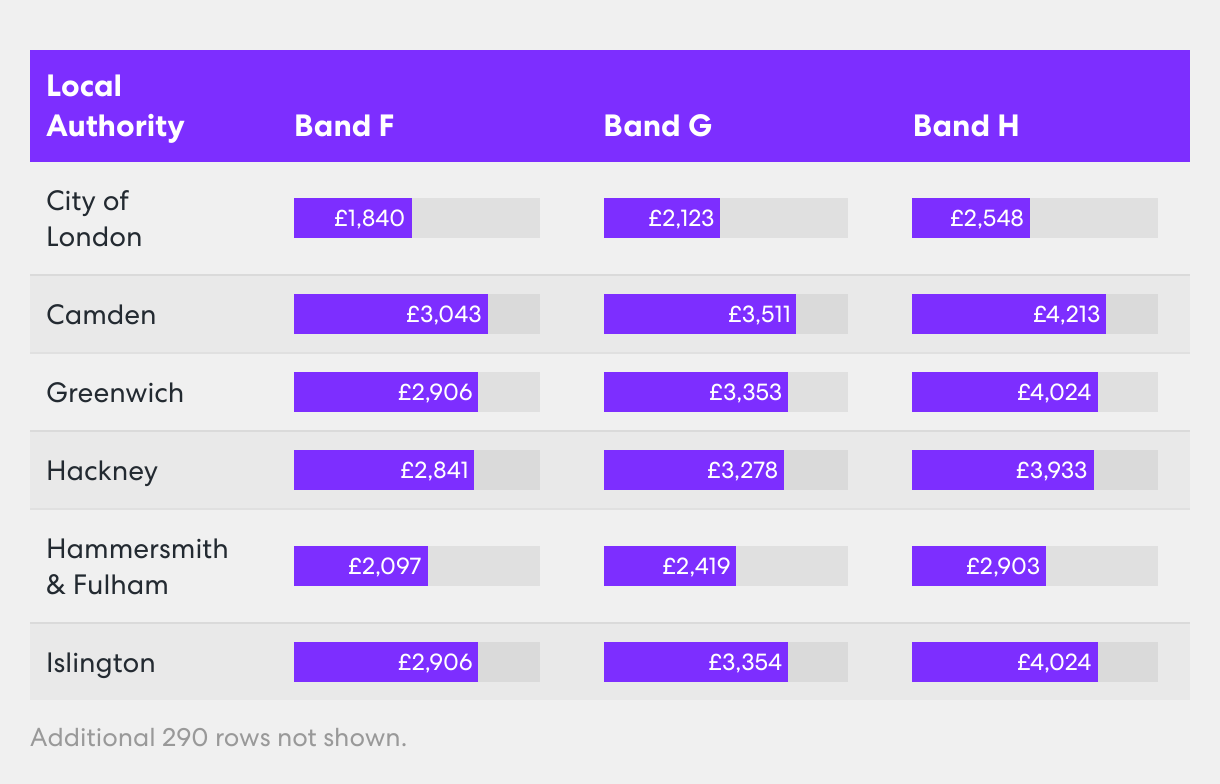Image resolution: width=1220 pixels, height=784 pixels.
Task: Select the Islington row label
Action: [101, 663]
